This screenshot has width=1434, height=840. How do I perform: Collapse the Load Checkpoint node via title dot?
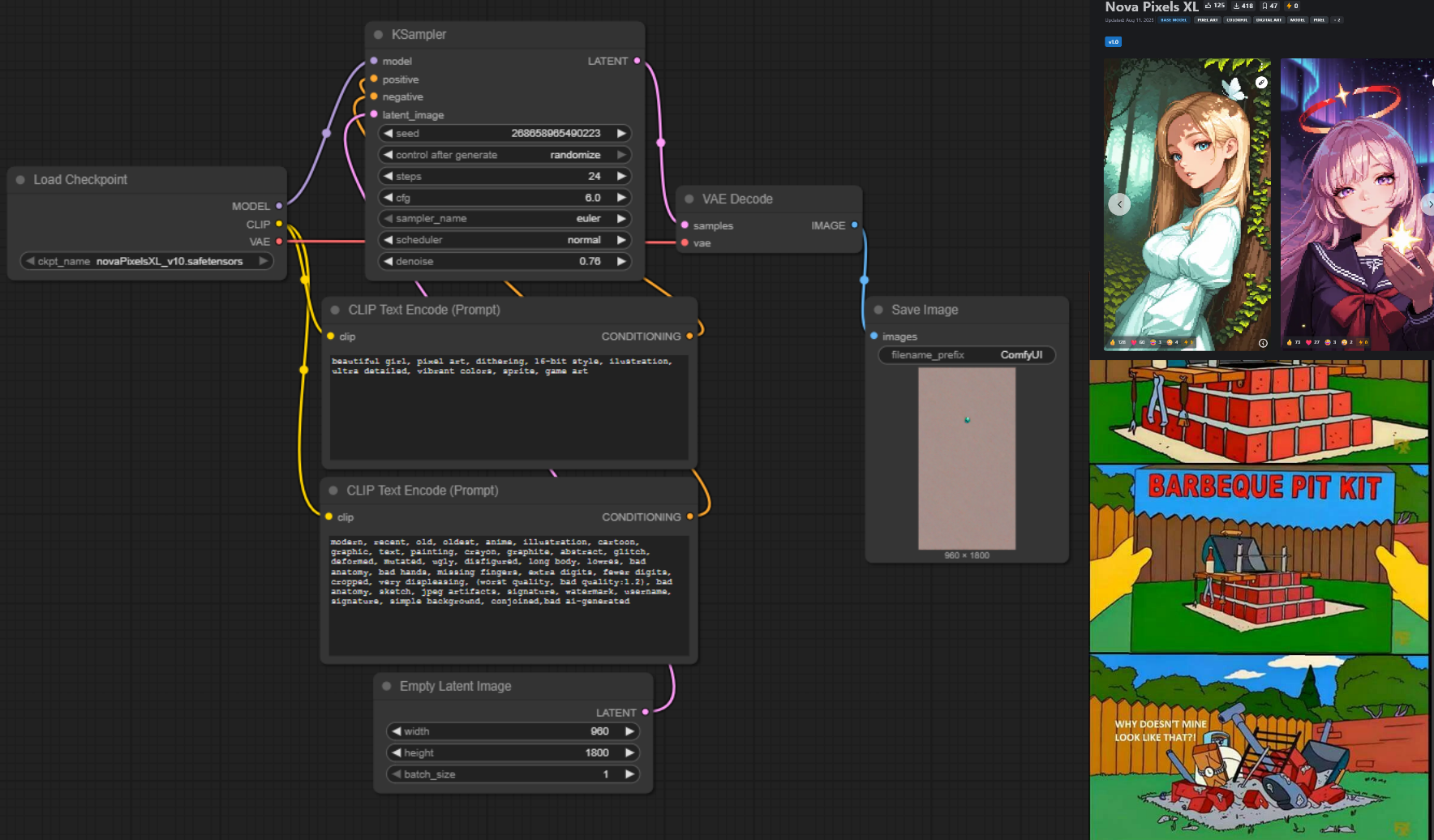[20, 180]
